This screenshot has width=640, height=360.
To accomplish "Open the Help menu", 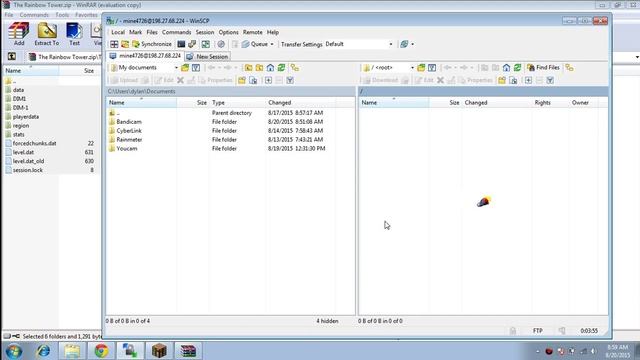I will point(273,32).
